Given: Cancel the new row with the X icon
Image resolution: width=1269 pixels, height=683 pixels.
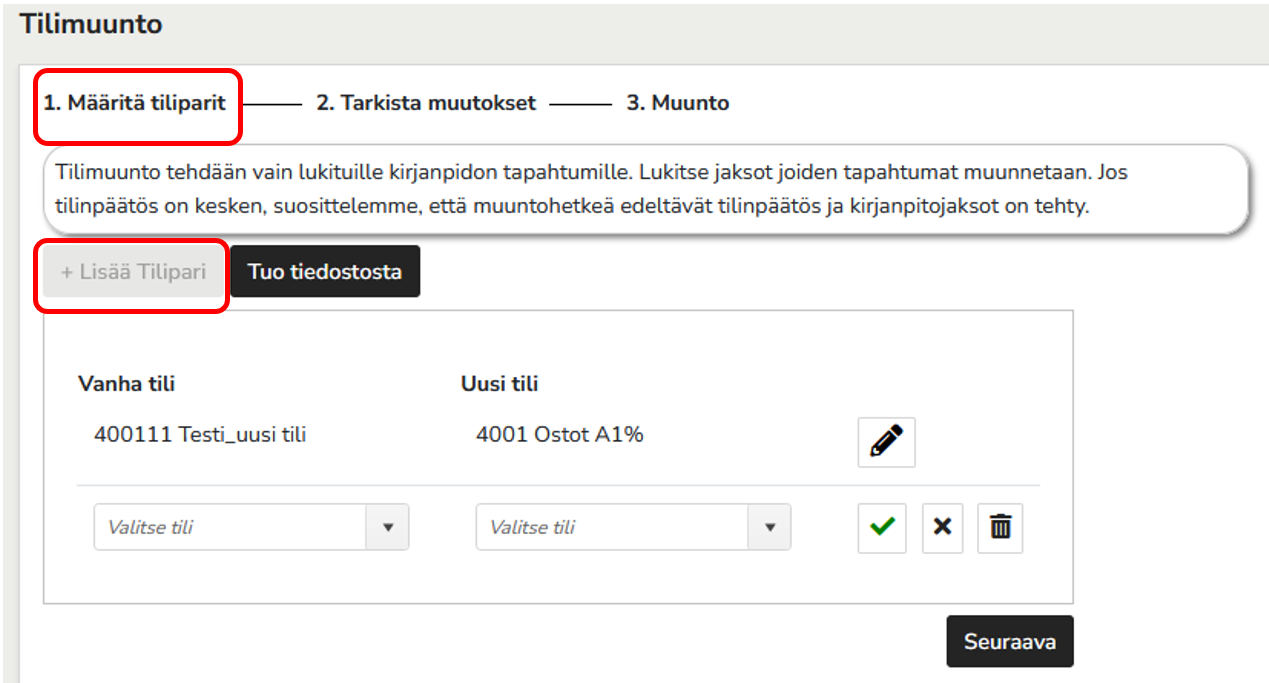Looking at the screenshot, I should [x=942, y=527].
